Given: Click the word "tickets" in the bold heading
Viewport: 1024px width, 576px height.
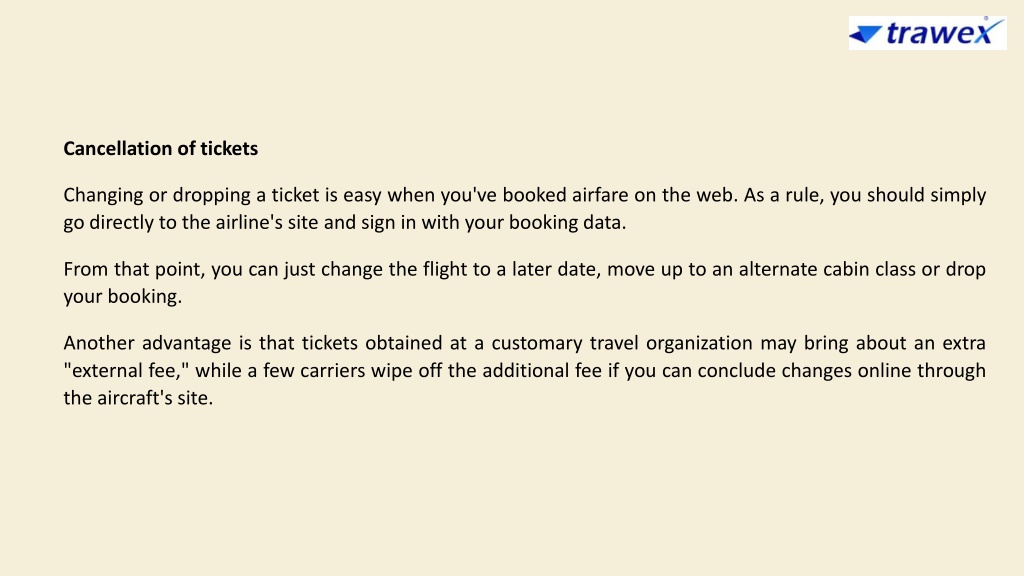Looking at the screenshot, I should (229, 148).
